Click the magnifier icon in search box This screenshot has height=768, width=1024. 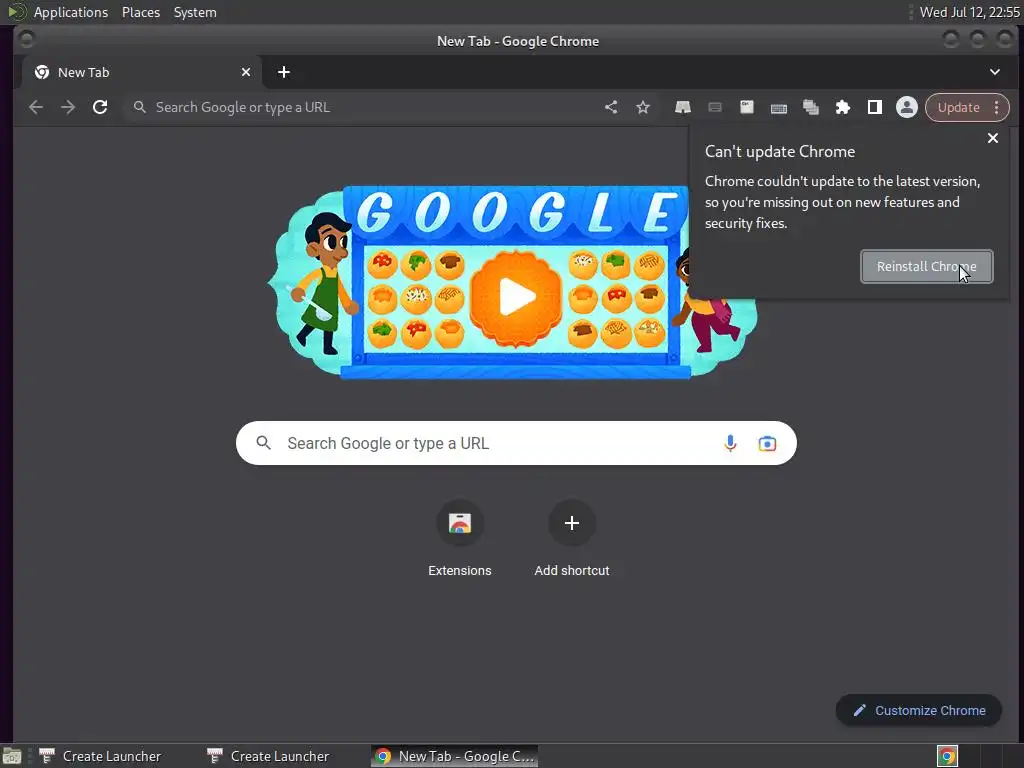tap(263, 443)
